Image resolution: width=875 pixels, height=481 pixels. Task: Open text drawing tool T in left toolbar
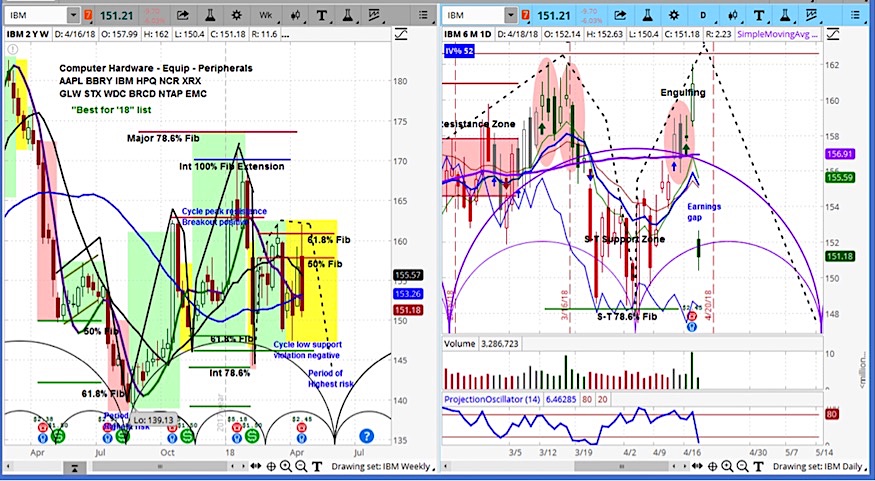pyautogui.click(x=321, y=15)
